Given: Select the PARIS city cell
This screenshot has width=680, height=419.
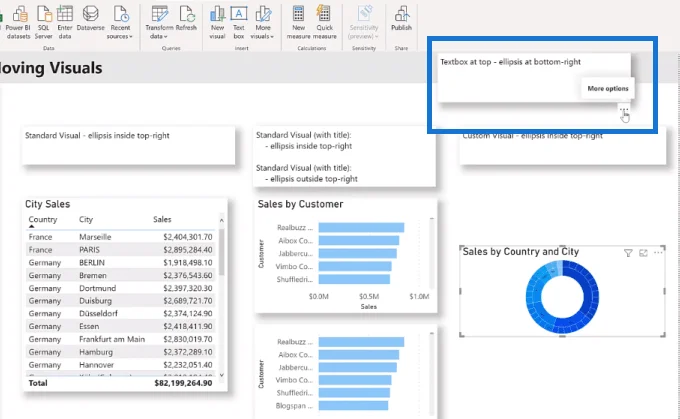Looking at the screenshot, I should 89,250.
